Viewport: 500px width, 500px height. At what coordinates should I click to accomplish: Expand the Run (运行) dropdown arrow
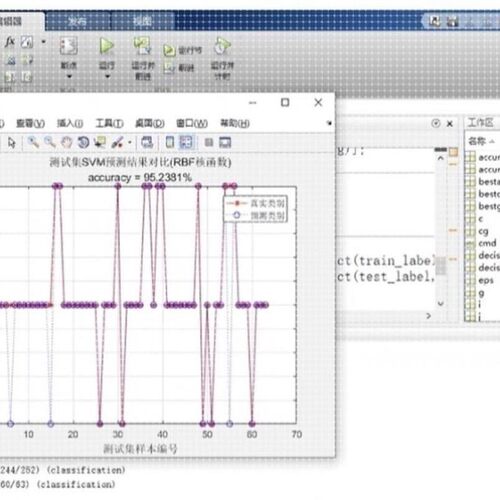pyautogui.click(x=107, y=76)
